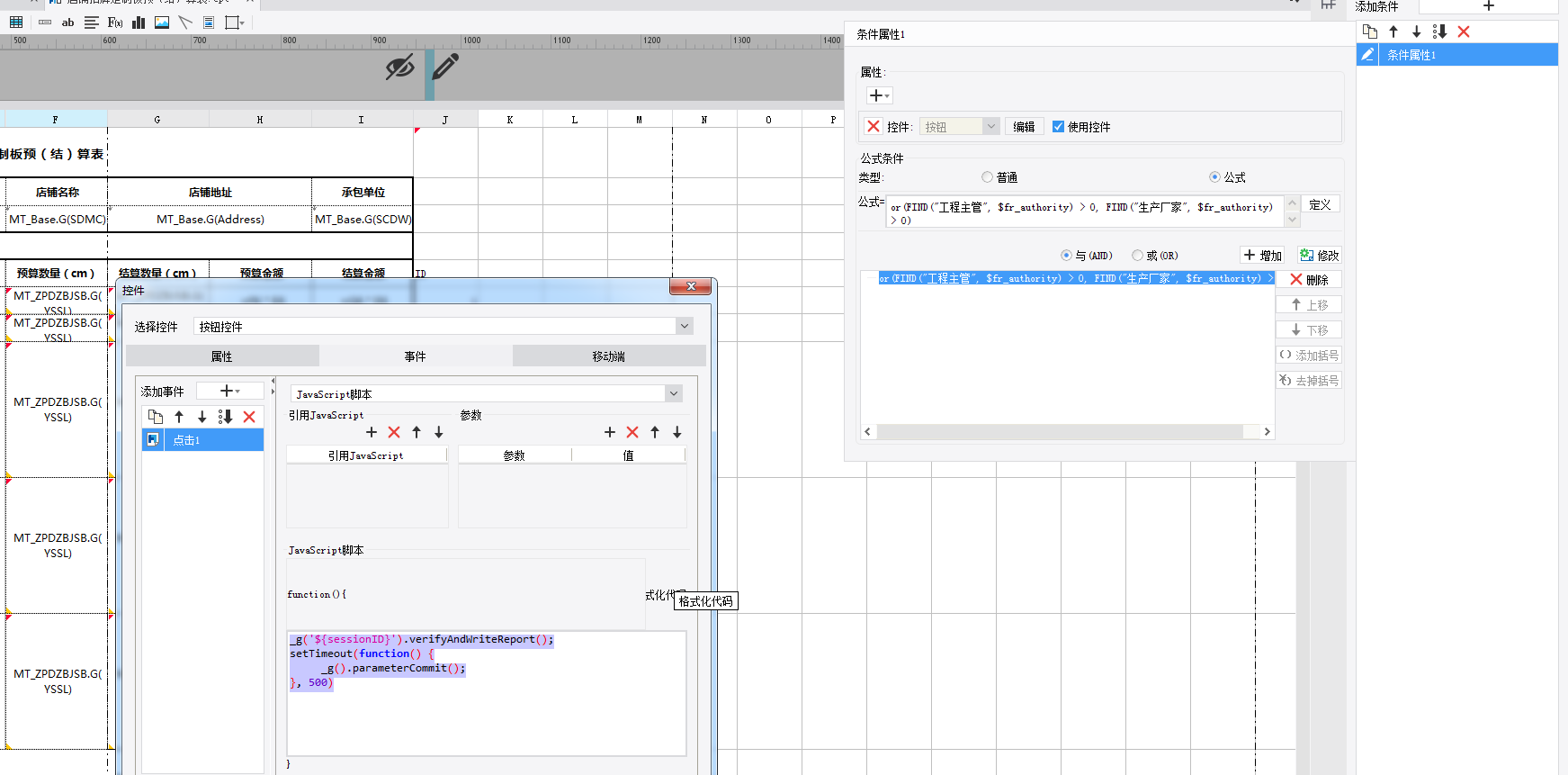The width and height of the screenshot is (1568, 775).
Task: Delete event with red X in event list
Action: (249, 417)
